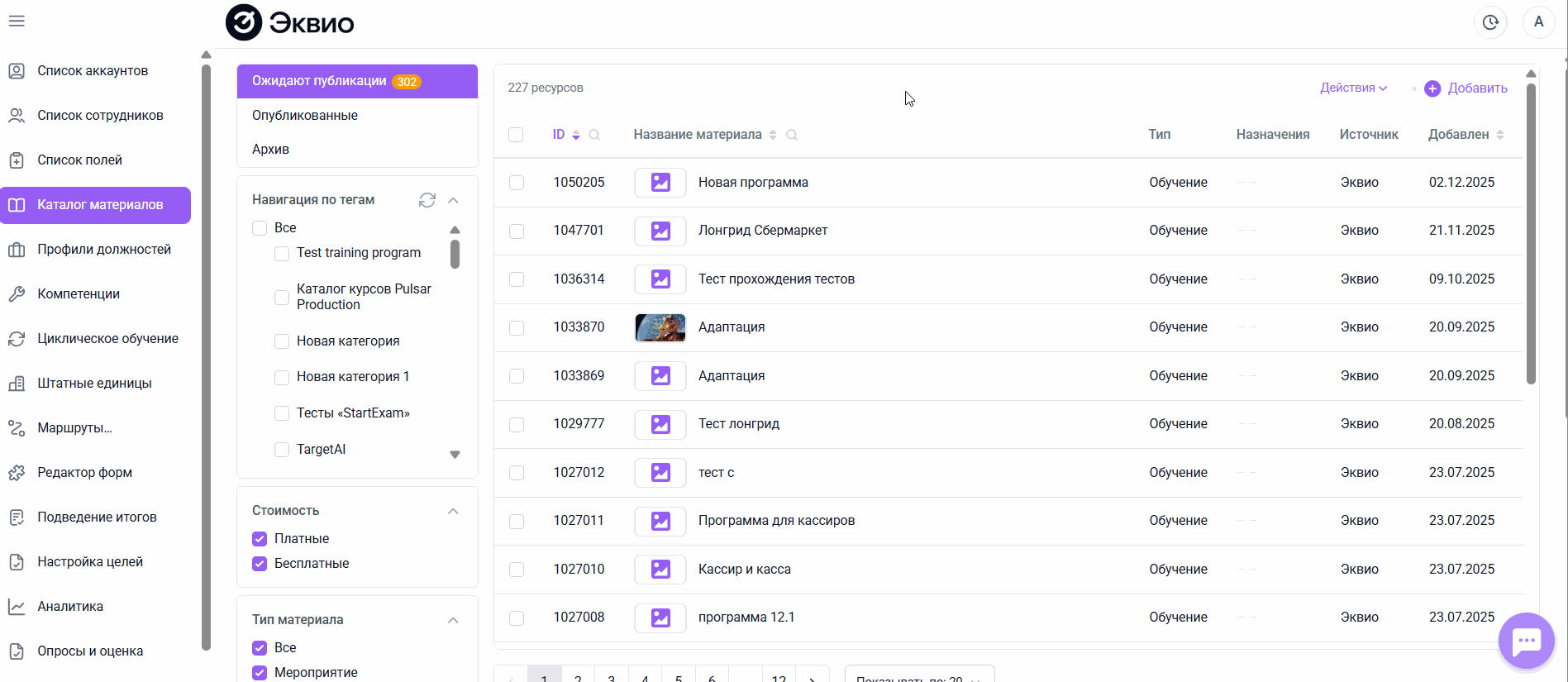Check the TargetAI tag checkbox
The height and width of the screenshot is (682, 1568).
click(282, 449)
